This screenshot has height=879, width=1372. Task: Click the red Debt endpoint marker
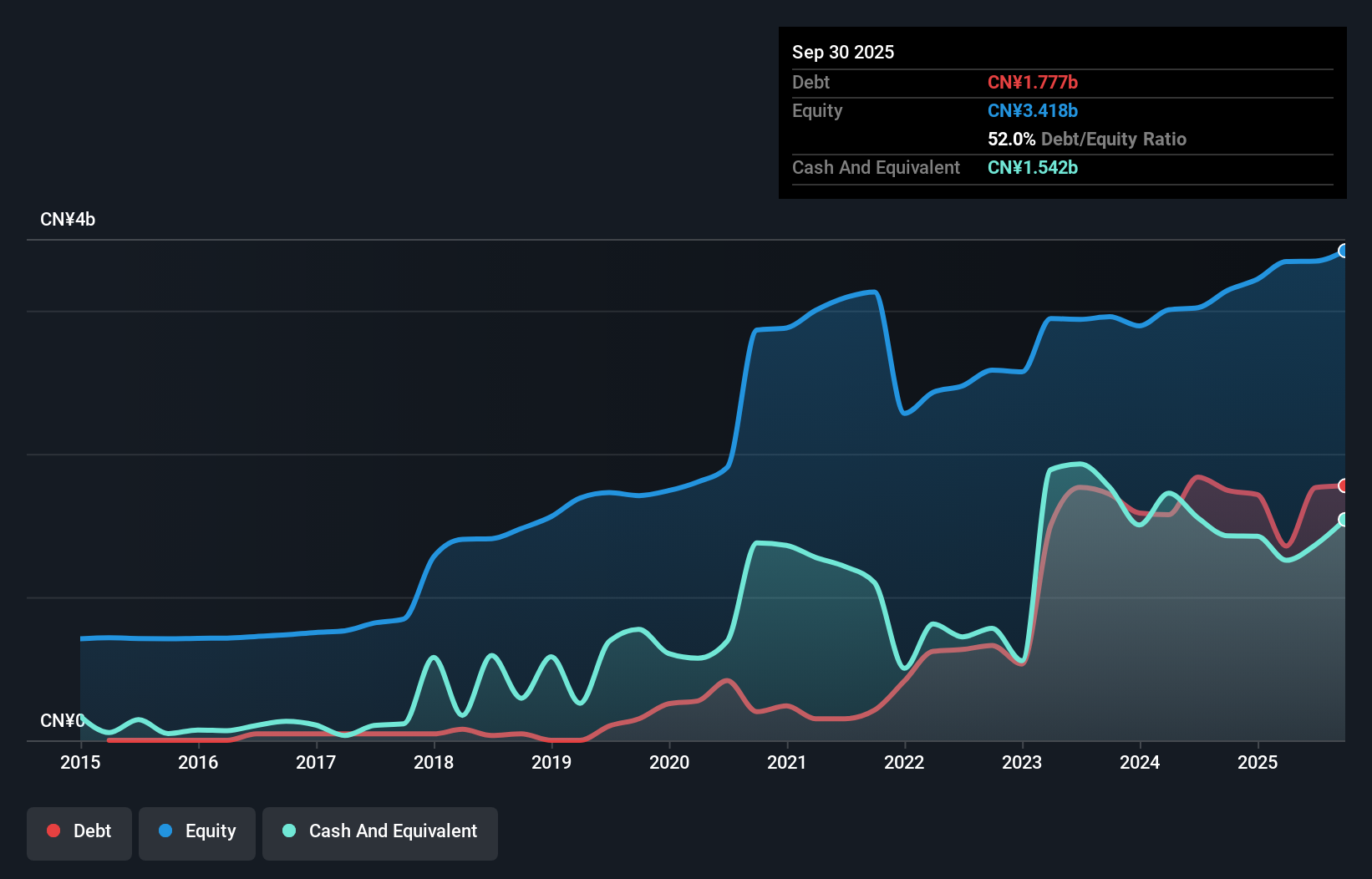(1343, 485)
